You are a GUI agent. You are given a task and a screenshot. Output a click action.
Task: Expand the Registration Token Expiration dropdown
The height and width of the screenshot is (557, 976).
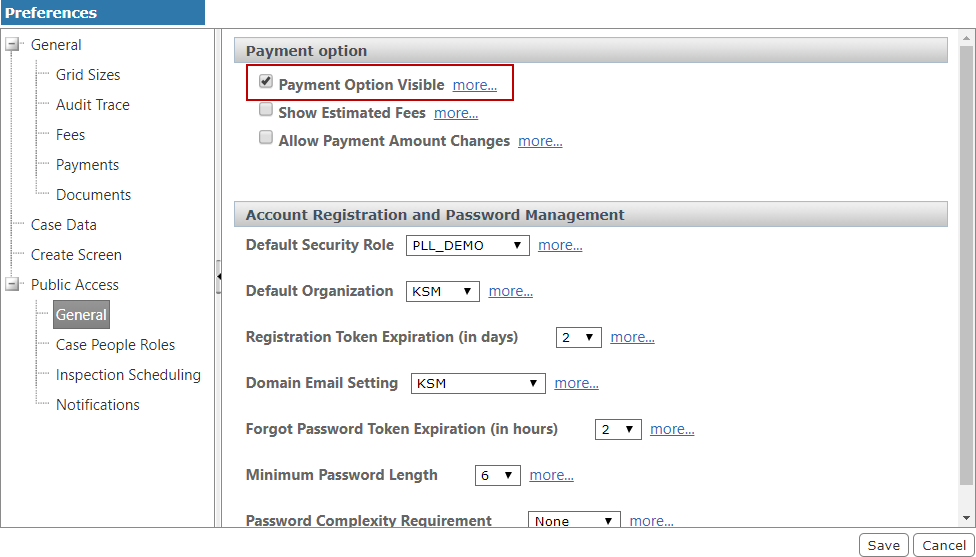pyautogui.click(x=578, y=337)
